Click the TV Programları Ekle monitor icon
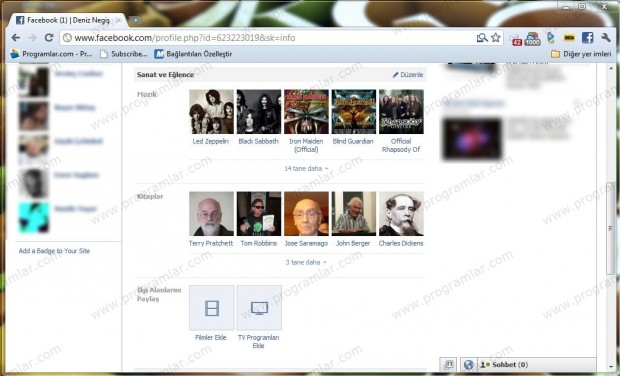 click(259, 308)
